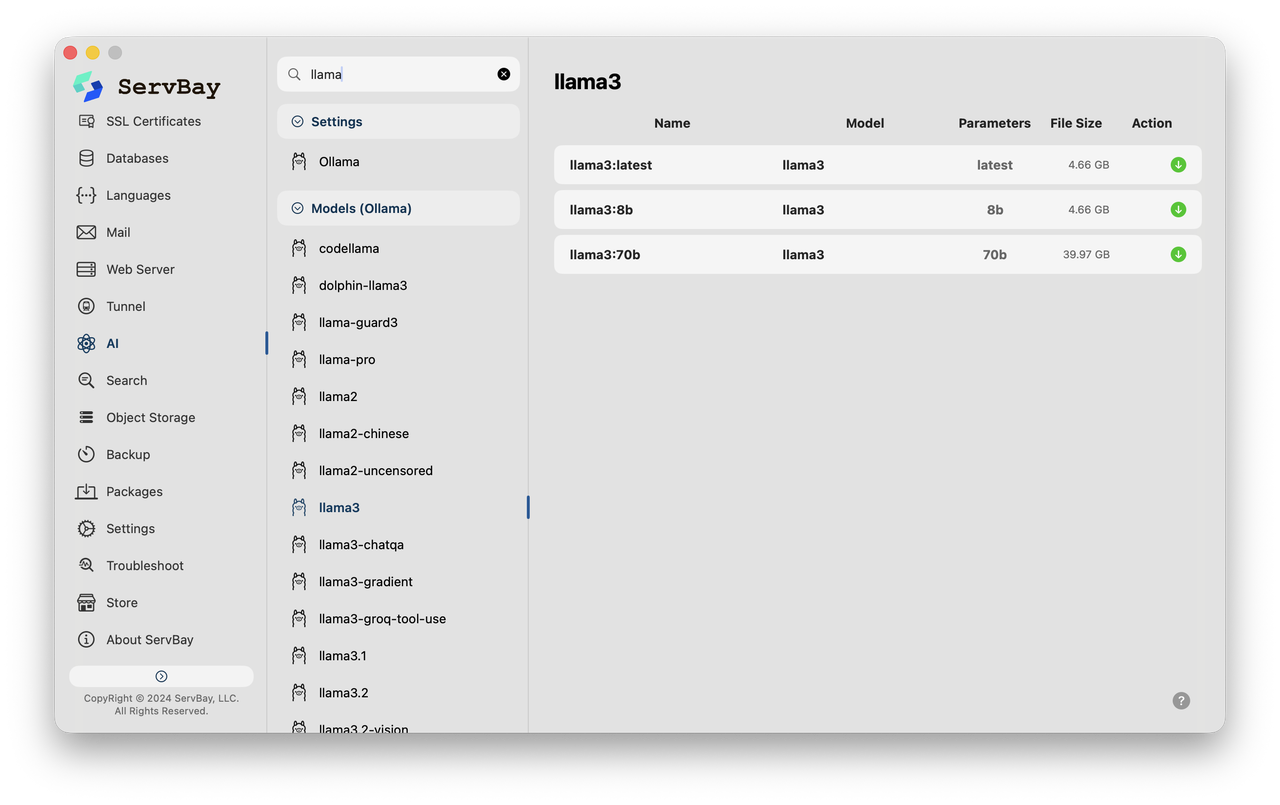Screen dimensions: 1280x805
Task: Collapse the sidebar with bottom arrow button
Action: [161, 676]
